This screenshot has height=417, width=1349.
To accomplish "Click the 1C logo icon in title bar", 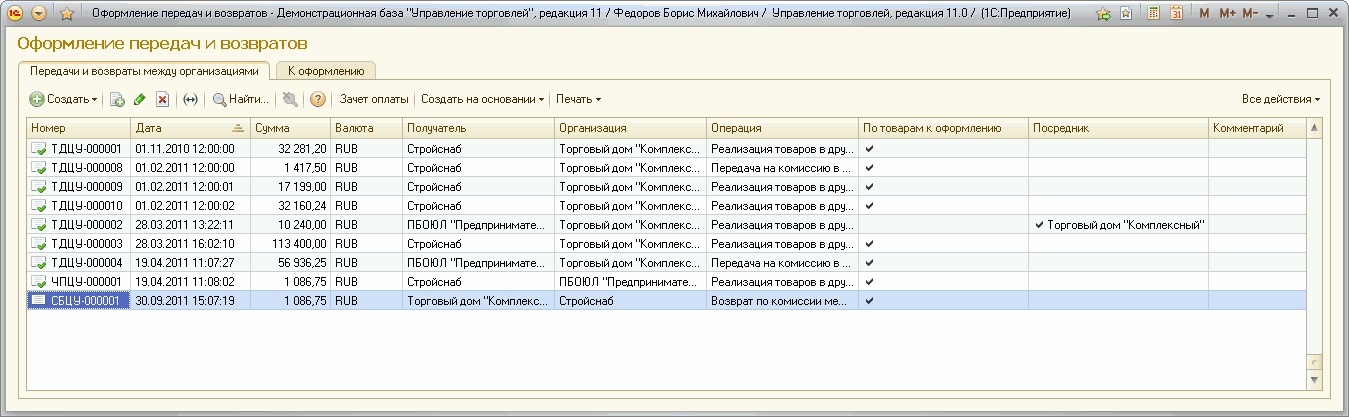I will (x=16, y=14).
